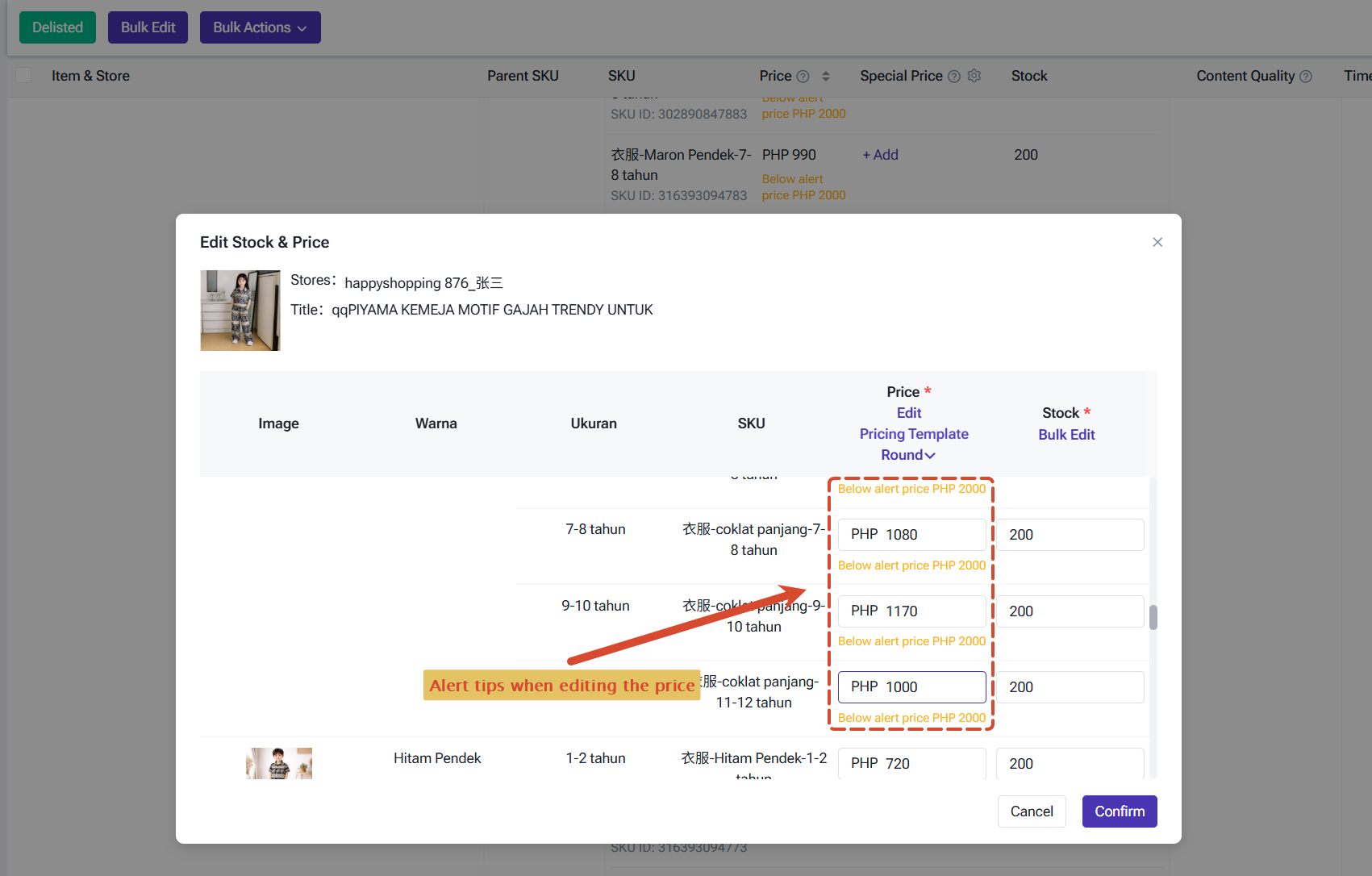Click the Price help question-mark icon
1372x876 pixels.
(803, 77)
